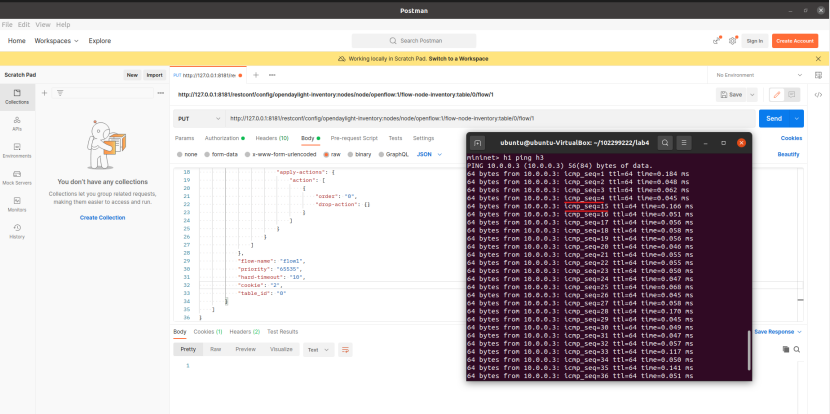
Task: Search the response with the magnifier icon
Action: pos(797,349)
